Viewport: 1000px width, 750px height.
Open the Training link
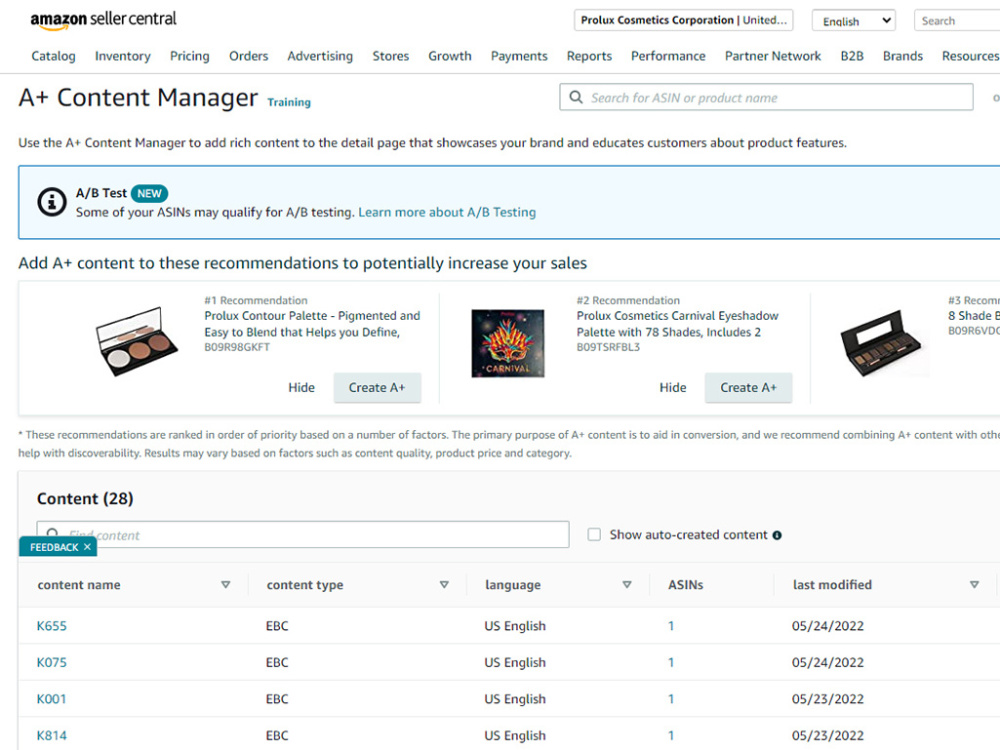(289, 102)
